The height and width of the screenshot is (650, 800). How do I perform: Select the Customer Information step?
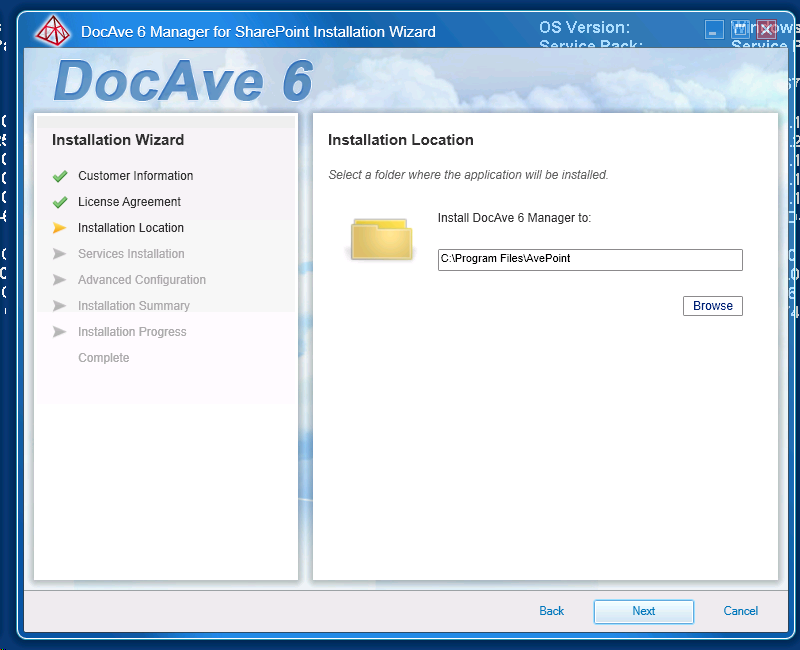click(135, 175)
